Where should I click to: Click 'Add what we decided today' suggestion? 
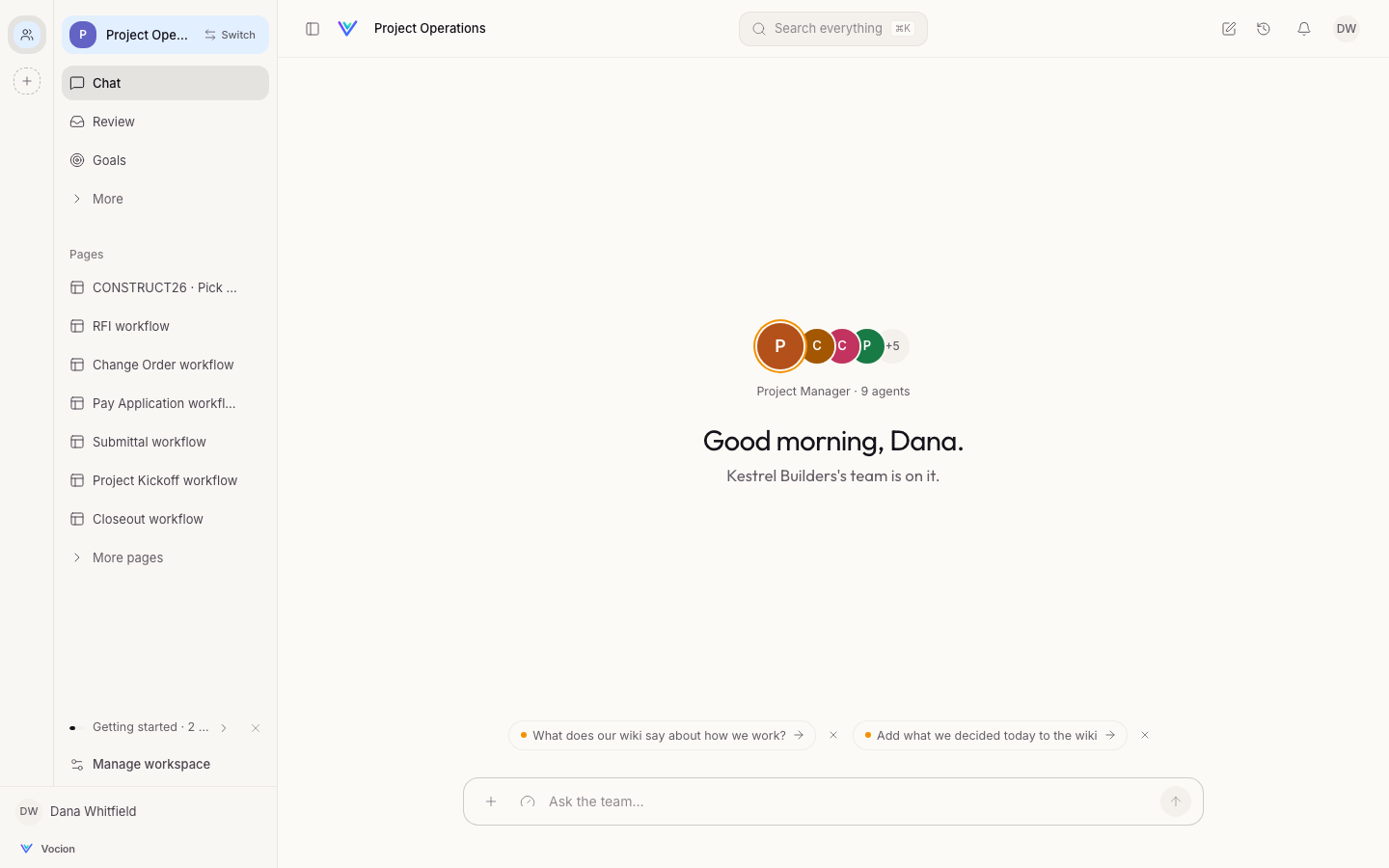[x=990, y=735]
